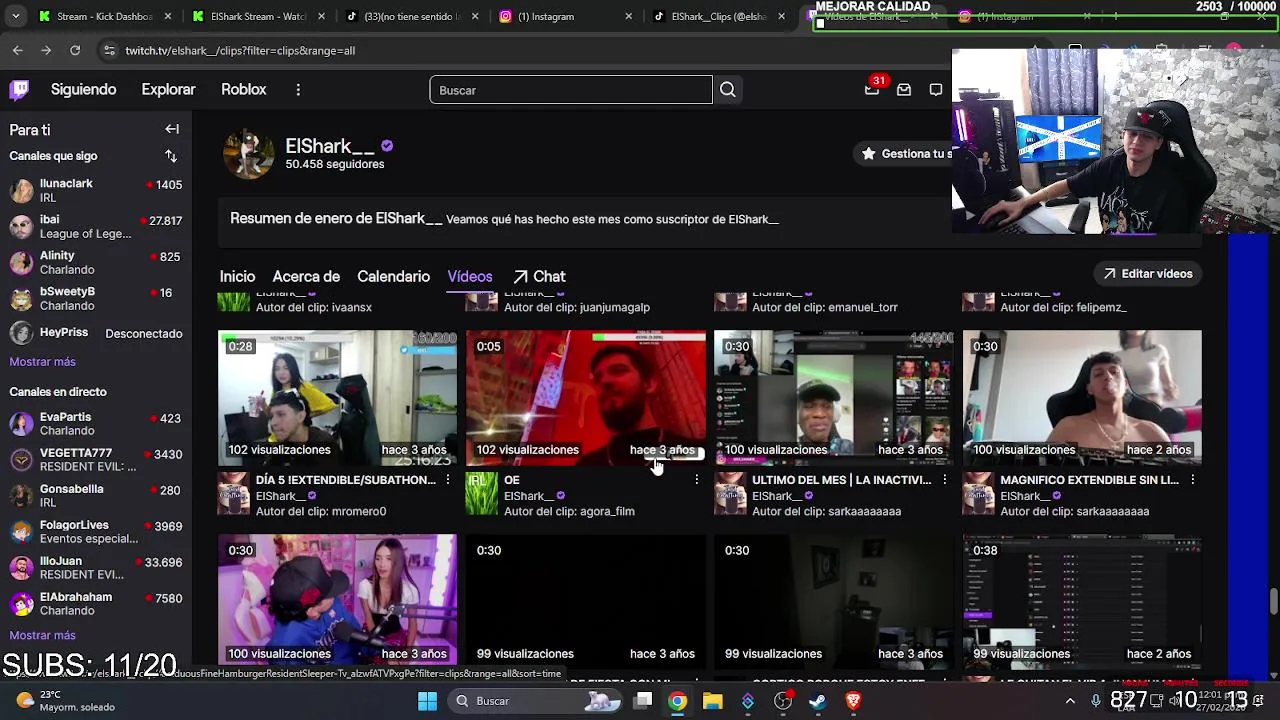1280x720 pixels.
Task: Click Roblox in top navigation
Action: 243,90
